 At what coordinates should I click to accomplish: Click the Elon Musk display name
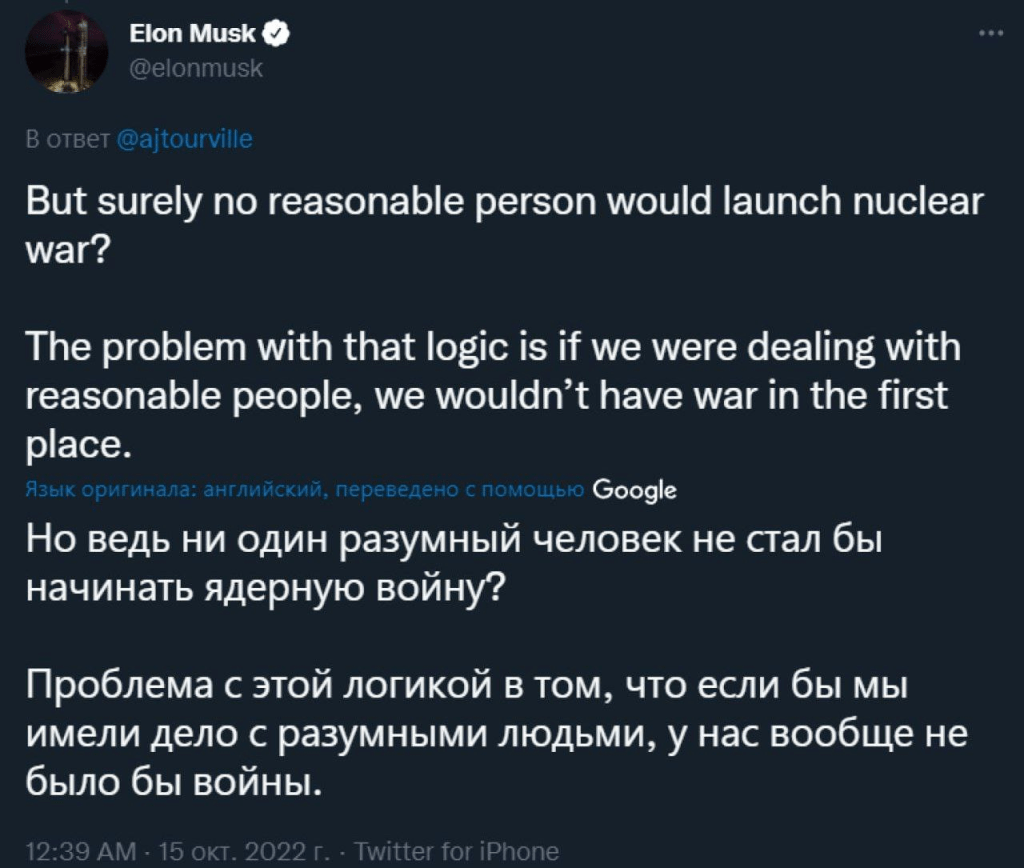[x=193, y=37]
